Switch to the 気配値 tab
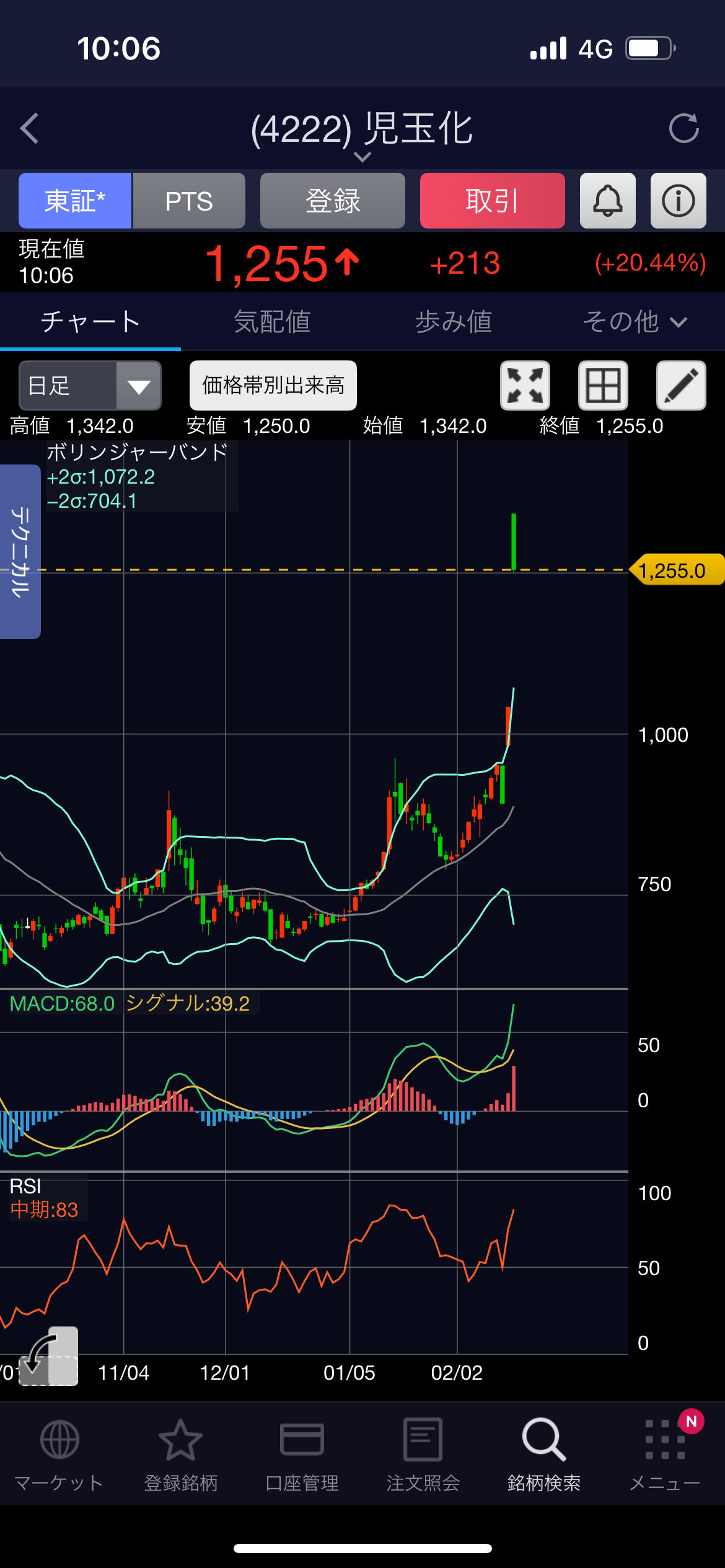The image size is (725, 1568). pyautogui.click(x=272, y=322)
